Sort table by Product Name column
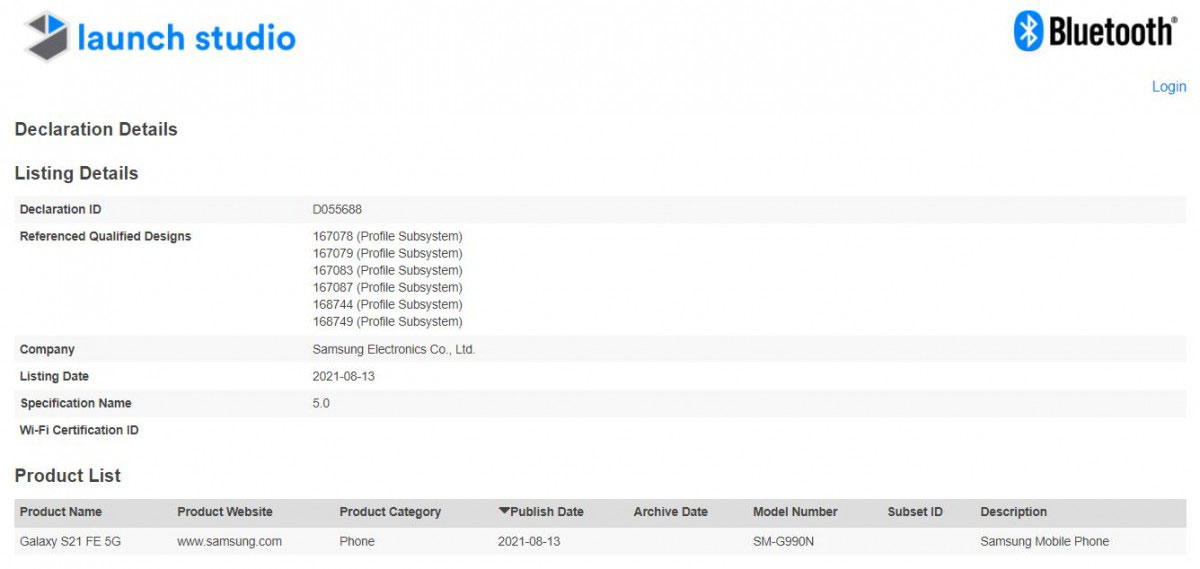Image resolution: width=1200 pixels, height=569 pixels. [x=61, y=512]
